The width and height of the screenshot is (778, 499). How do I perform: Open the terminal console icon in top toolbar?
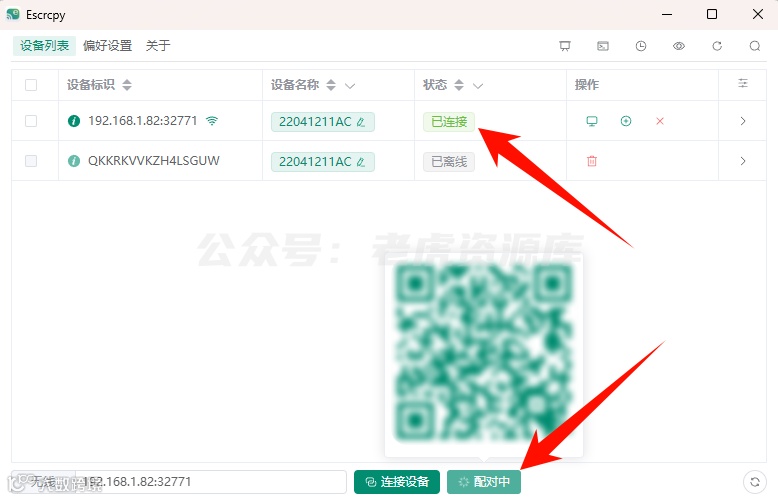603,46
